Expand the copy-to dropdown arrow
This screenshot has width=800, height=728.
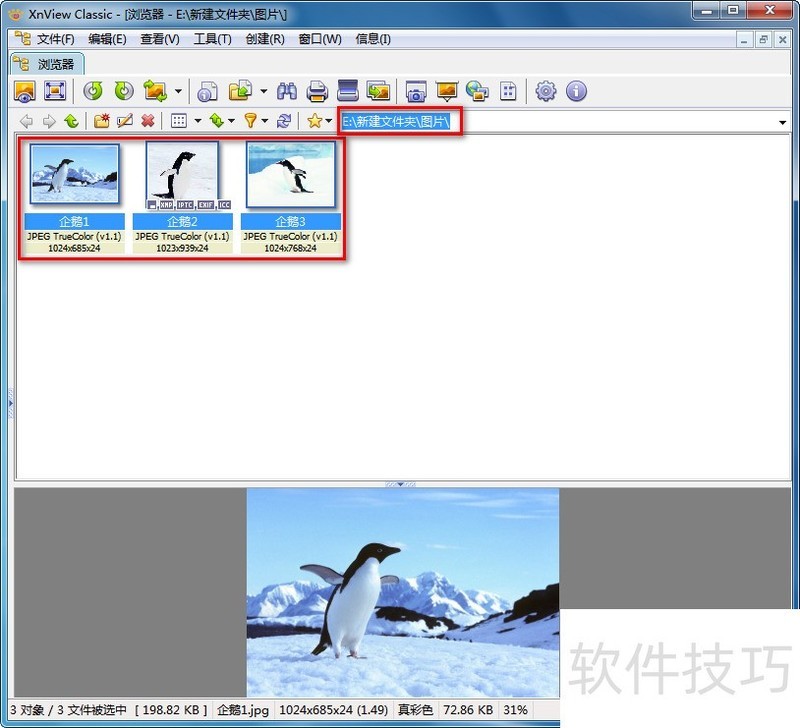tap(263, 92)
